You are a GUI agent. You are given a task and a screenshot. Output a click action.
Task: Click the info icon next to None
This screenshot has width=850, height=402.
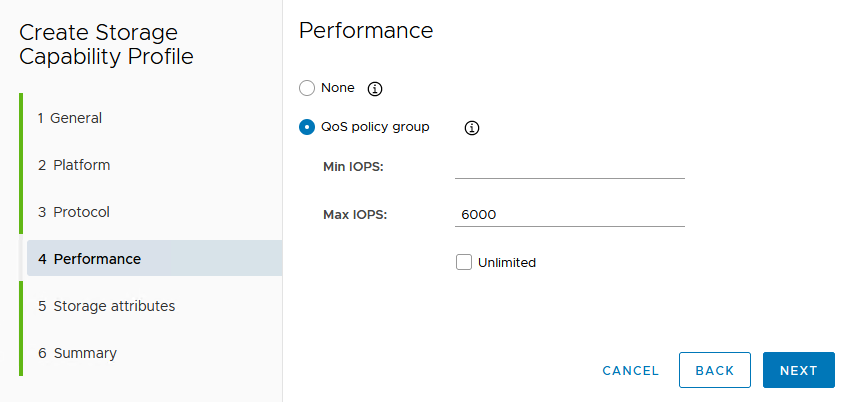click(x=375, y=89)
